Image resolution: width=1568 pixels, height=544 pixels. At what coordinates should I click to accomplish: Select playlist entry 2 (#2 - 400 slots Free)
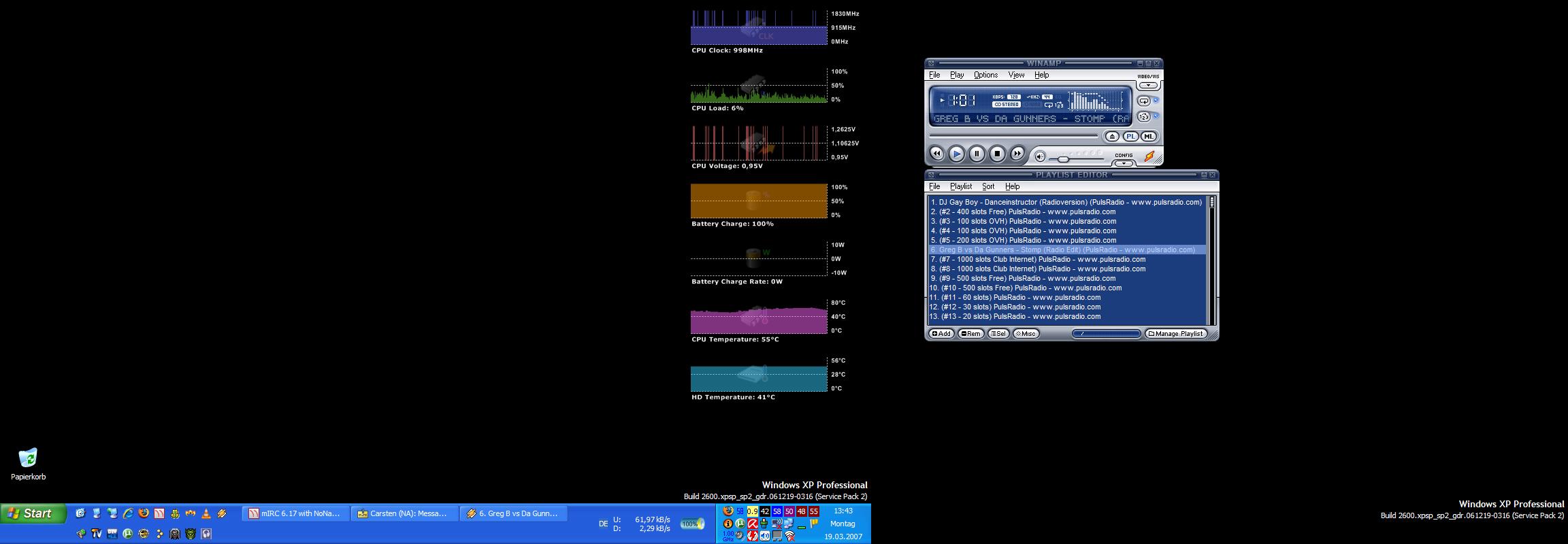(1067, 211)
